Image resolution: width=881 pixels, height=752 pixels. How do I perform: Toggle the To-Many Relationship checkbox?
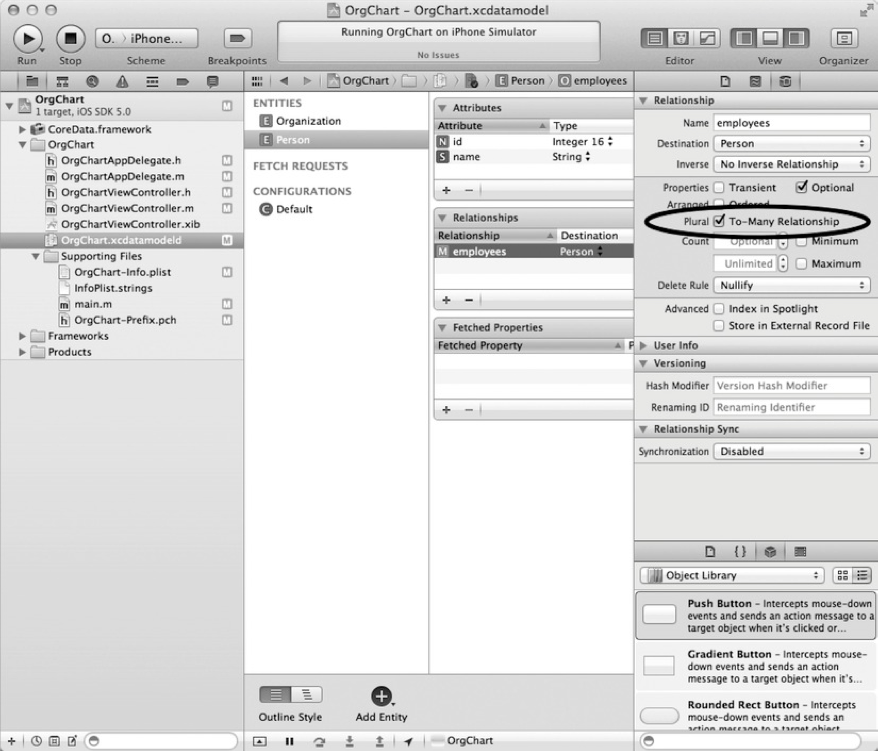pos(719,221)
